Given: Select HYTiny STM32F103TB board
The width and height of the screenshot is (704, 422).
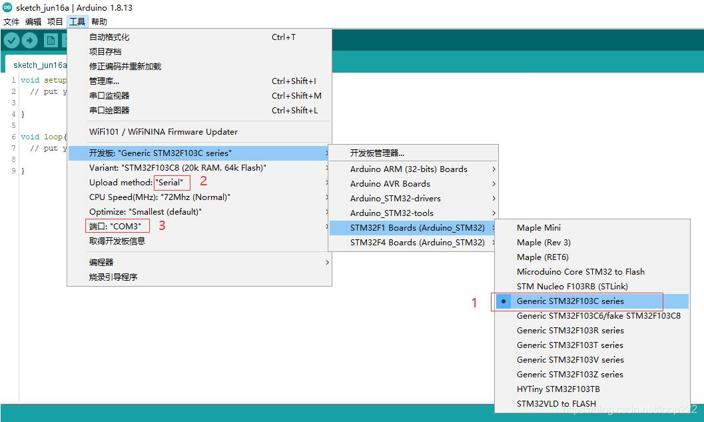Looking at the screenshot, I should click(x=592, y=389).
